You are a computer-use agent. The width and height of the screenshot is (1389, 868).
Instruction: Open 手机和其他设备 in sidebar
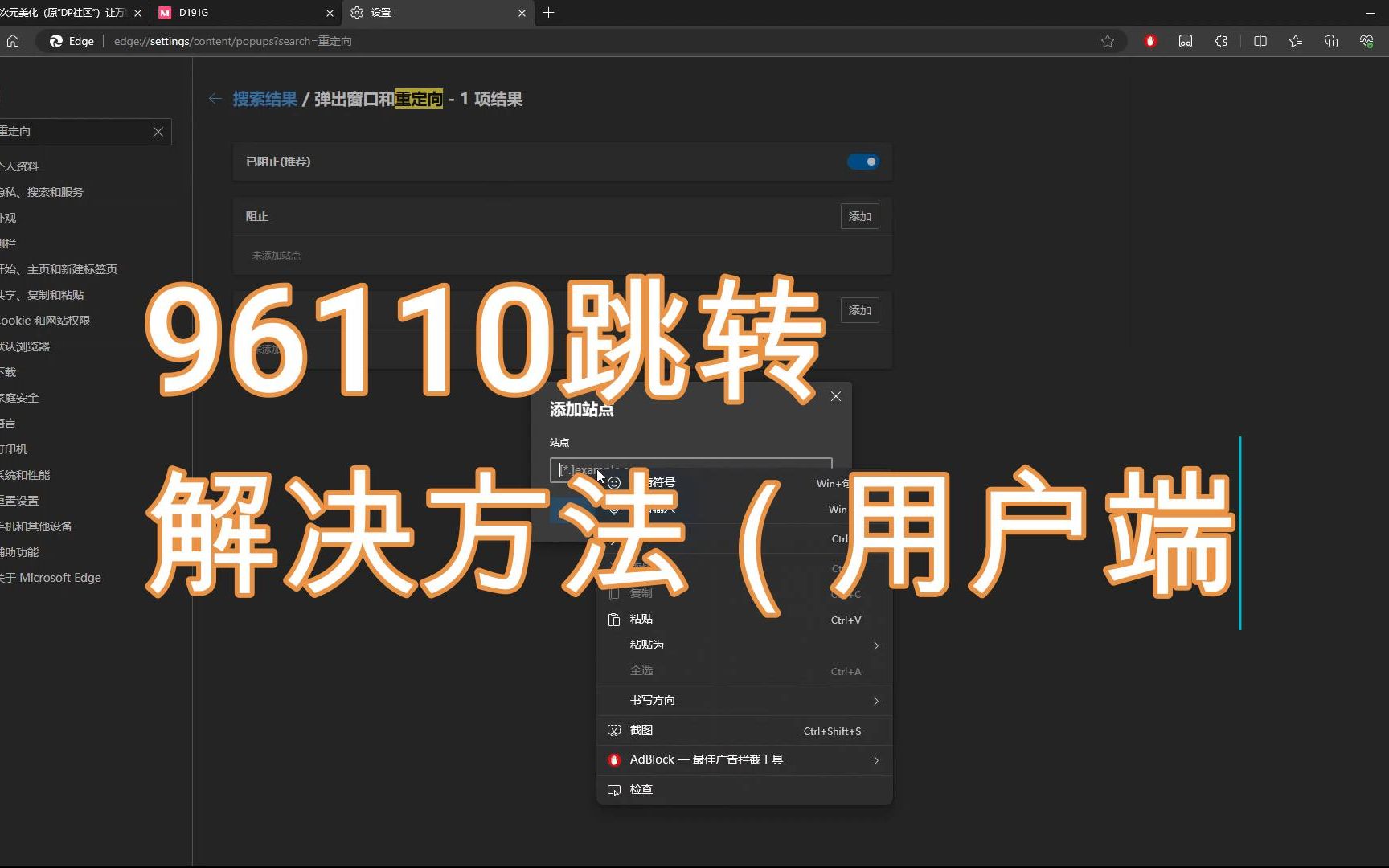[36, 526]
